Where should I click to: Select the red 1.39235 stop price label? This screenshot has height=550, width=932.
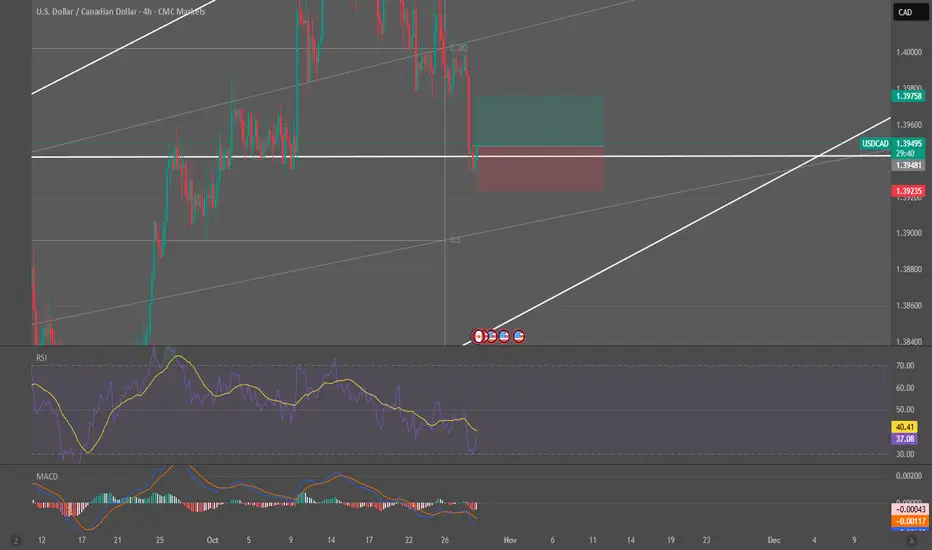point(908,191)
